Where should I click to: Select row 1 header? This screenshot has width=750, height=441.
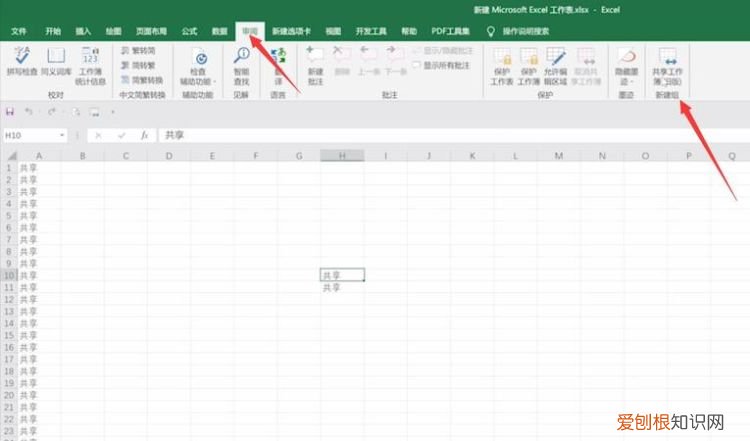click(x=9, y=168)
